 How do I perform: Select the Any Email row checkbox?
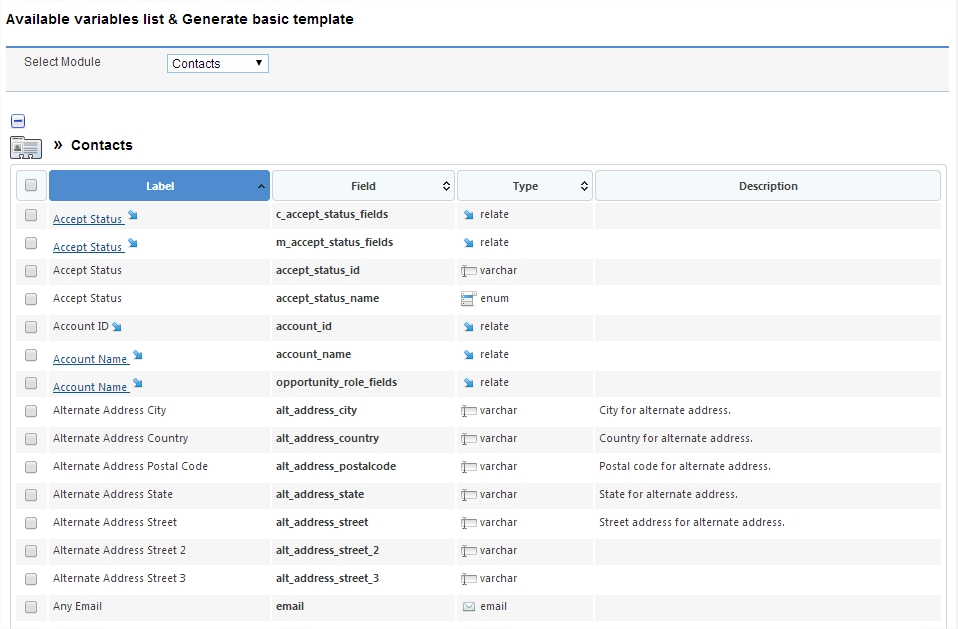tap(31, 607)
